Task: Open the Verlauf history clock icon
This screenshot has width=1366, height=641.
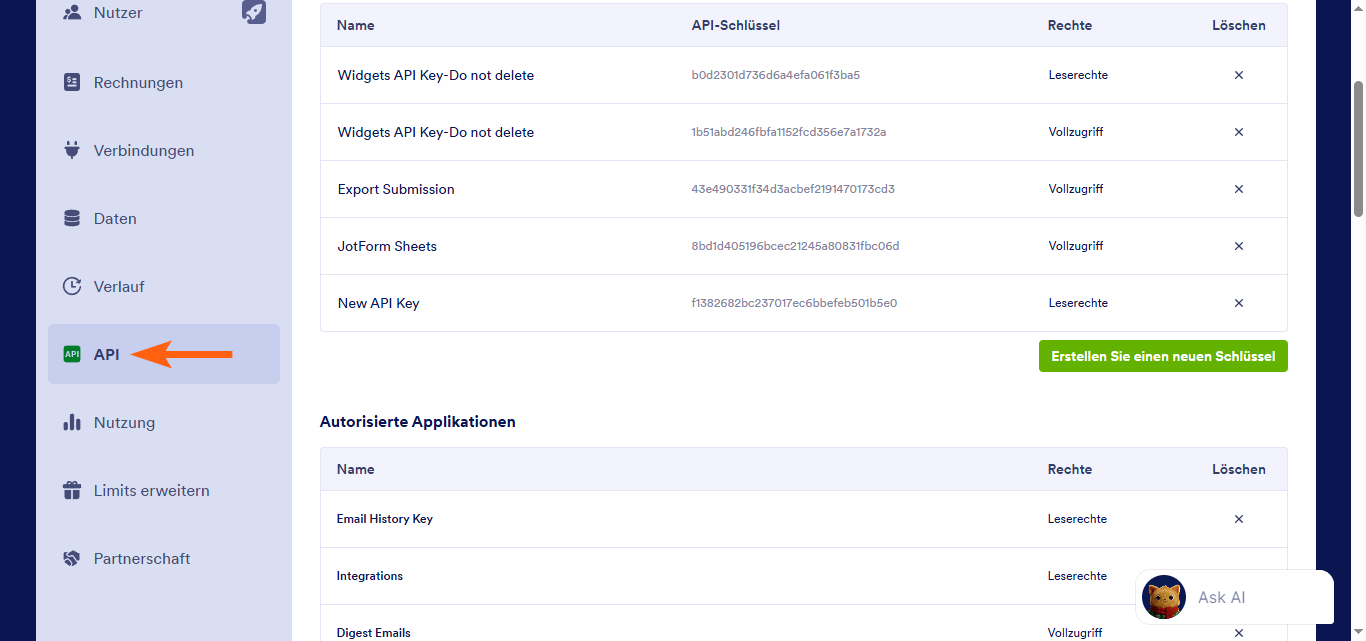Action: pos(72,286)
